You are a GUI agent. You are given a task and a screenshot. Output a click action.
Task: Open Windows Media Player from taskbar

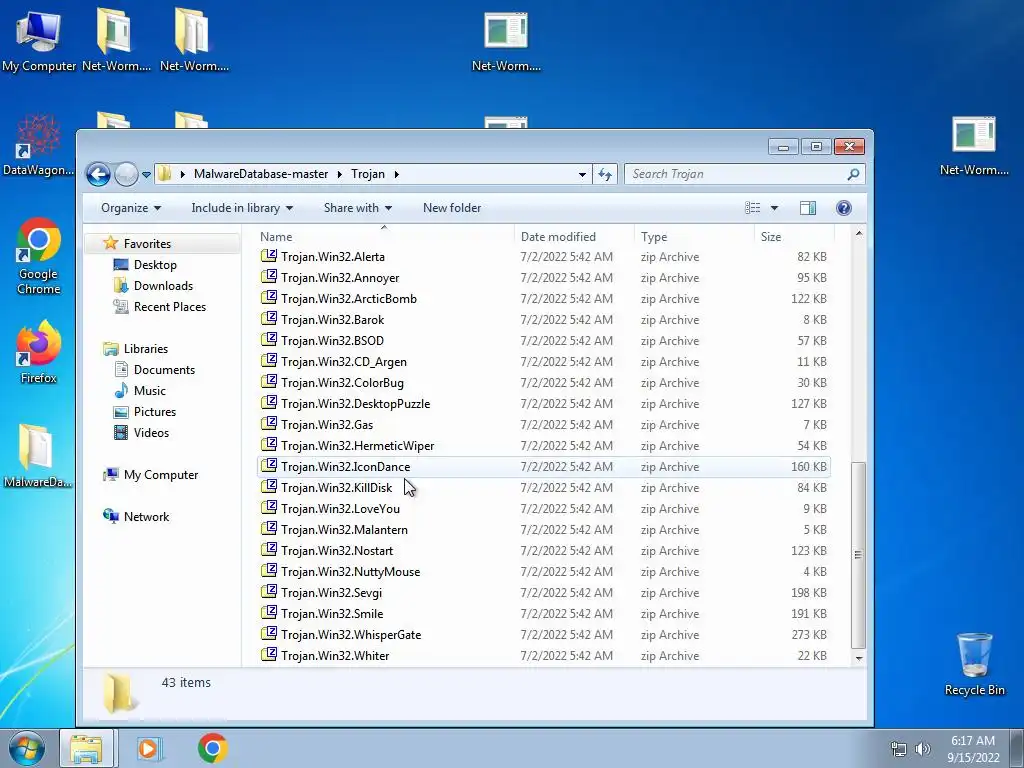tap(149, 748)
